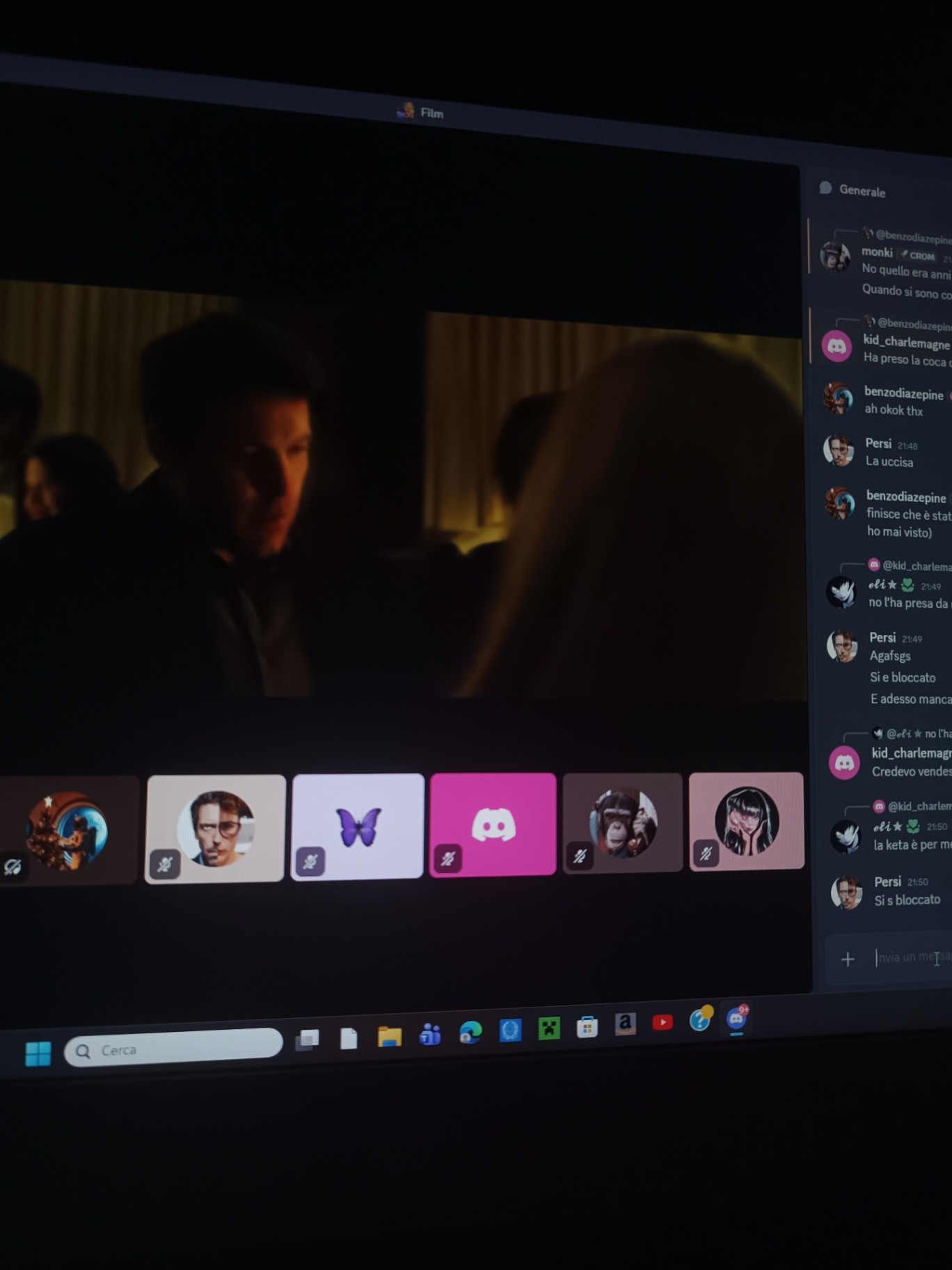Click the username monki in chat

click(877, 252)
